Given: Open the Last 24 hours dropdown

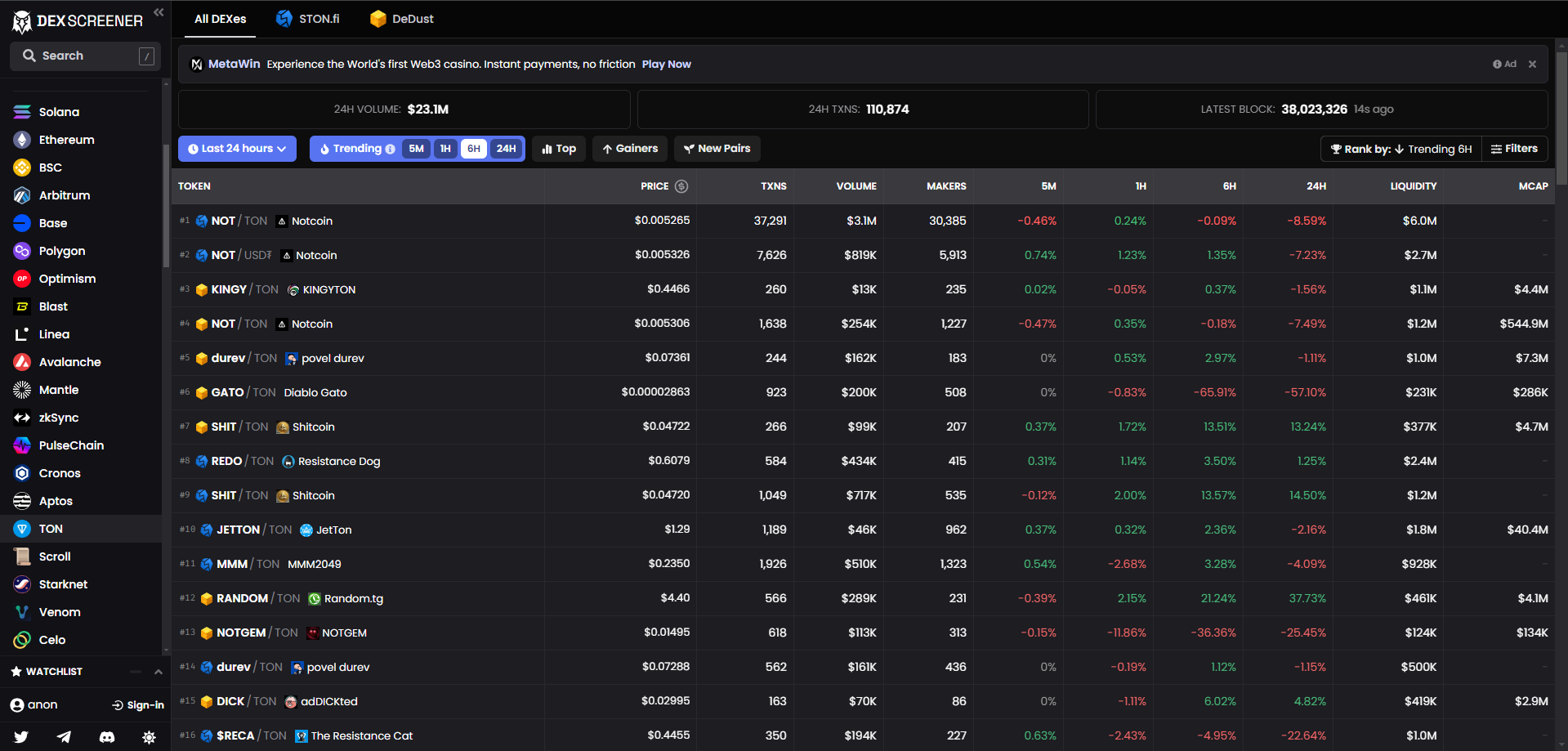Looking at the screenshot, I should pyautogui.click(x=237, y=149).
